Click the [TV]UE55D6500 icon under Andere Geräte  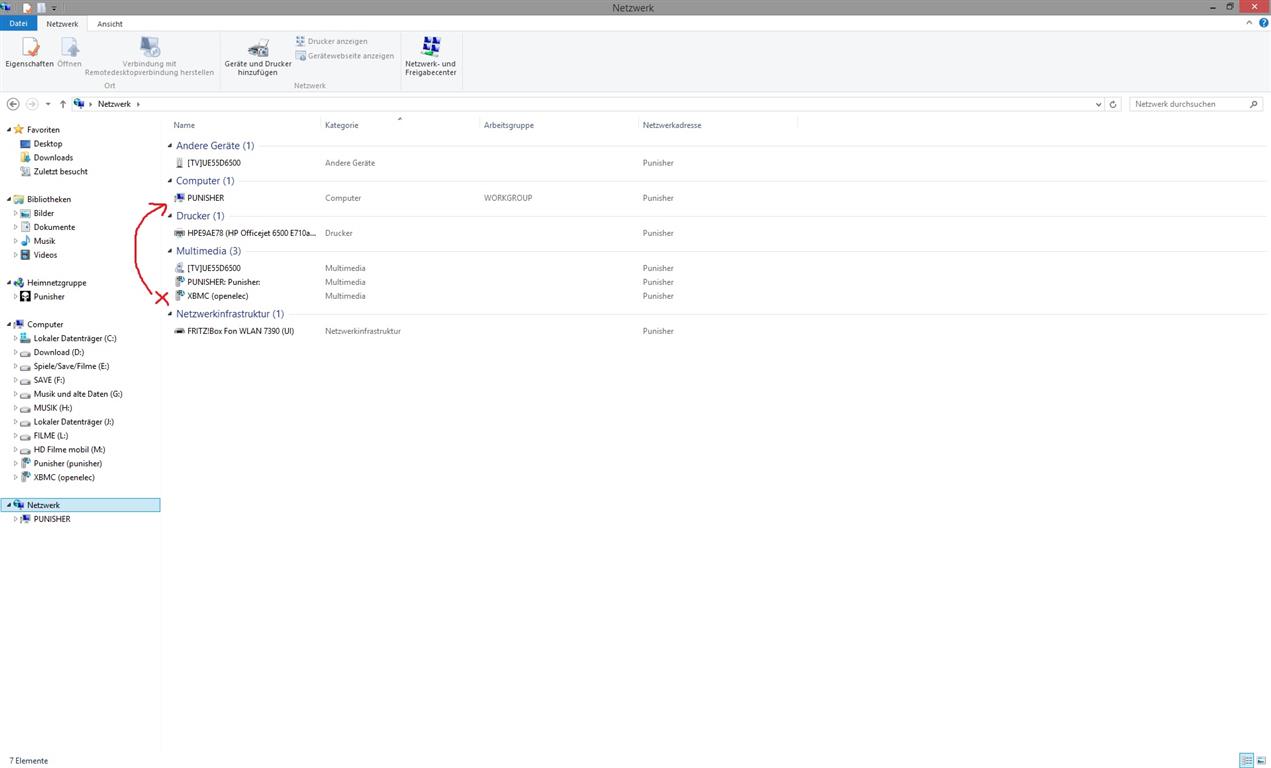180,163
